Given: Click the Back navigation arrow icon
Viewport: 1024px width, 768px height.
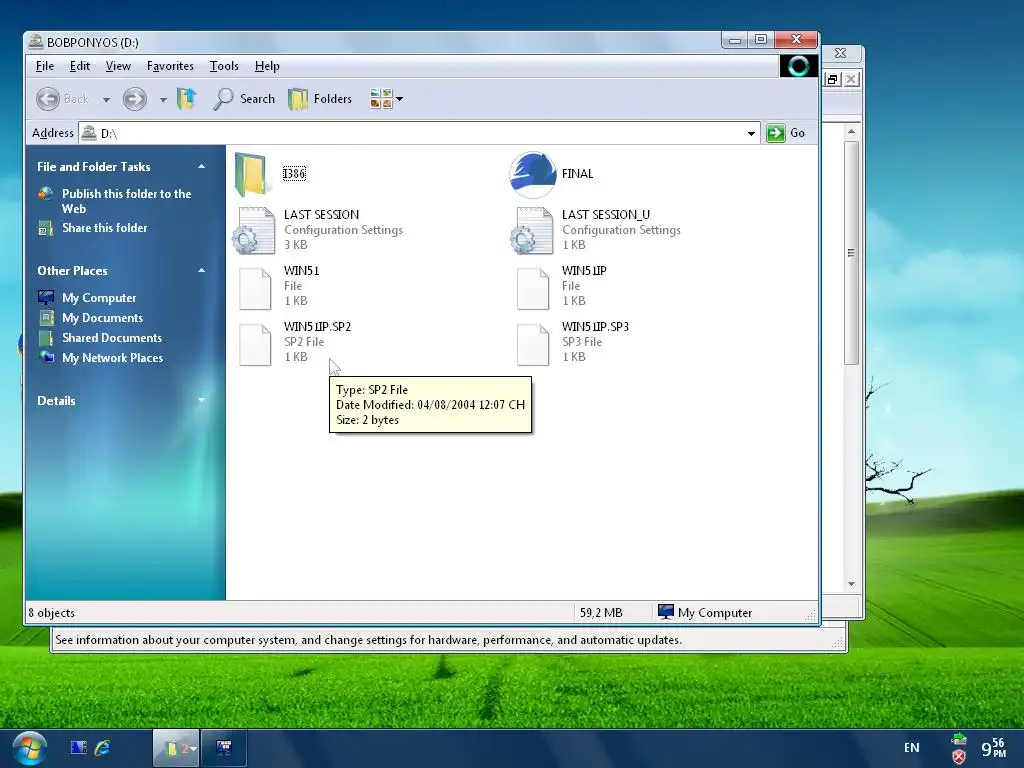Looking at the screenshot, I should pos(48,99).
